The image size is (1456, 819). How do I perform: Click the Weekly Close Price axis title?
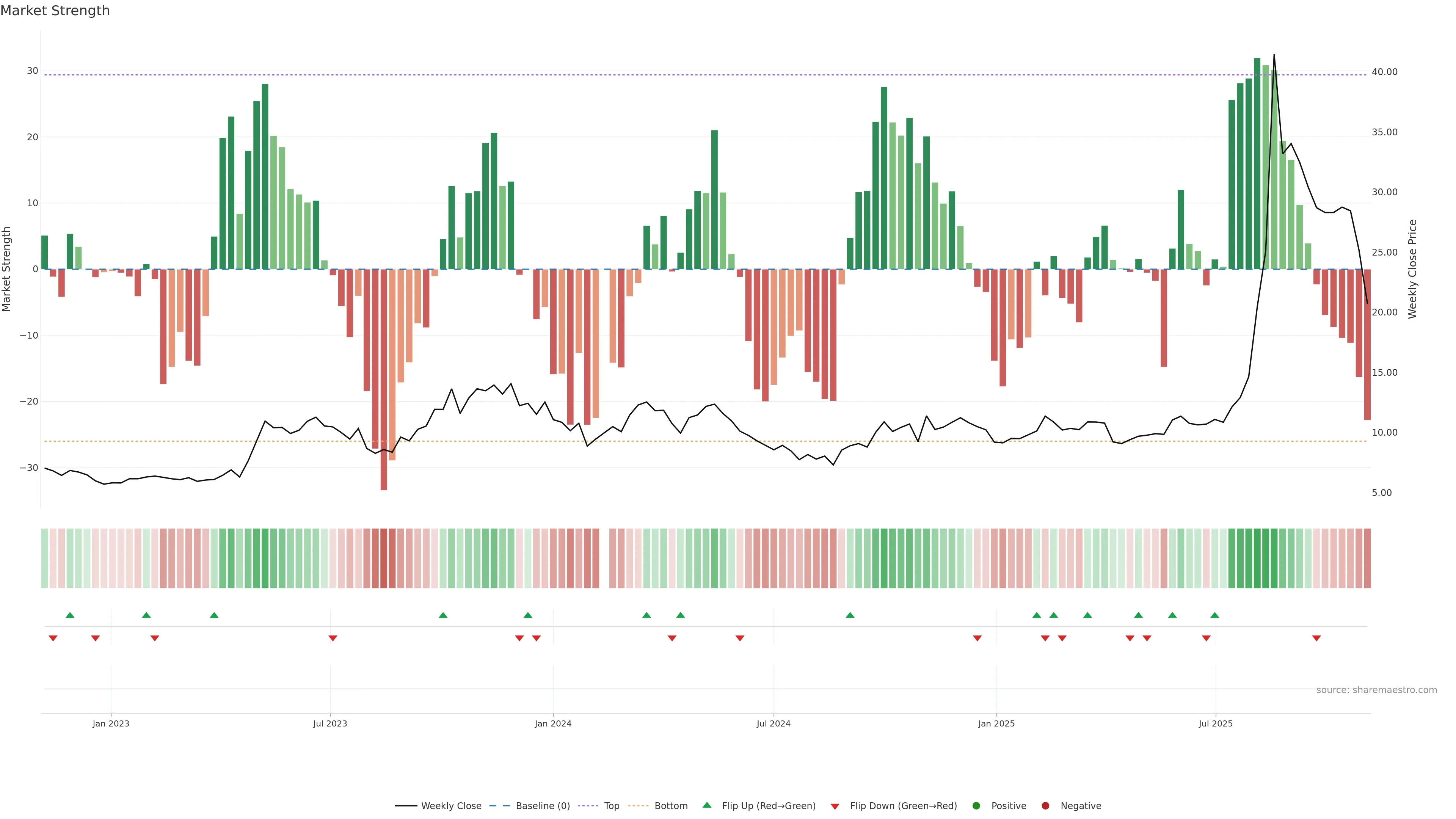[1412, 269]
